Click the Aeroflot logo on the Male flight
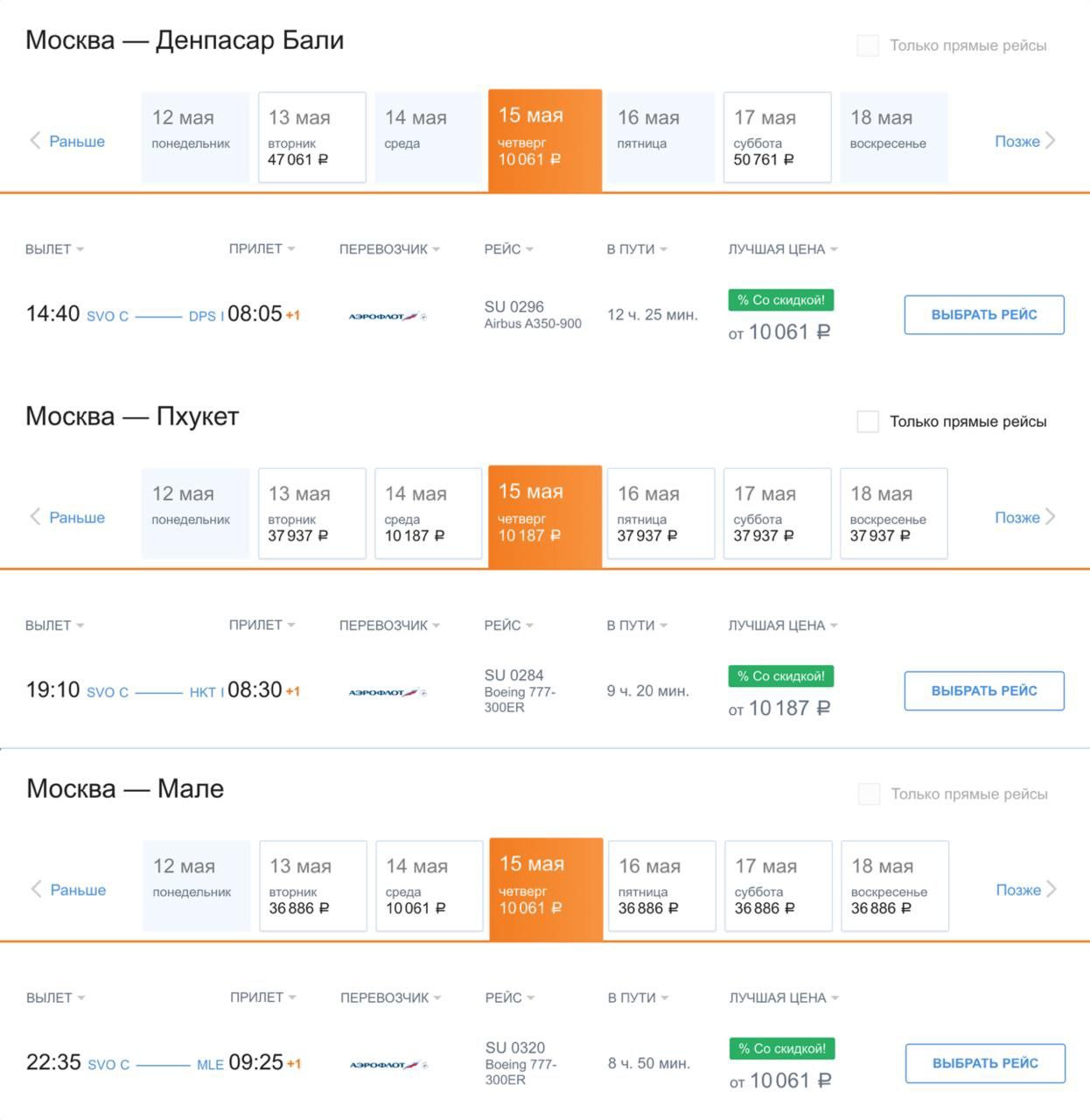Viewport: 1090px width, 1120px height. (388, 1065)
